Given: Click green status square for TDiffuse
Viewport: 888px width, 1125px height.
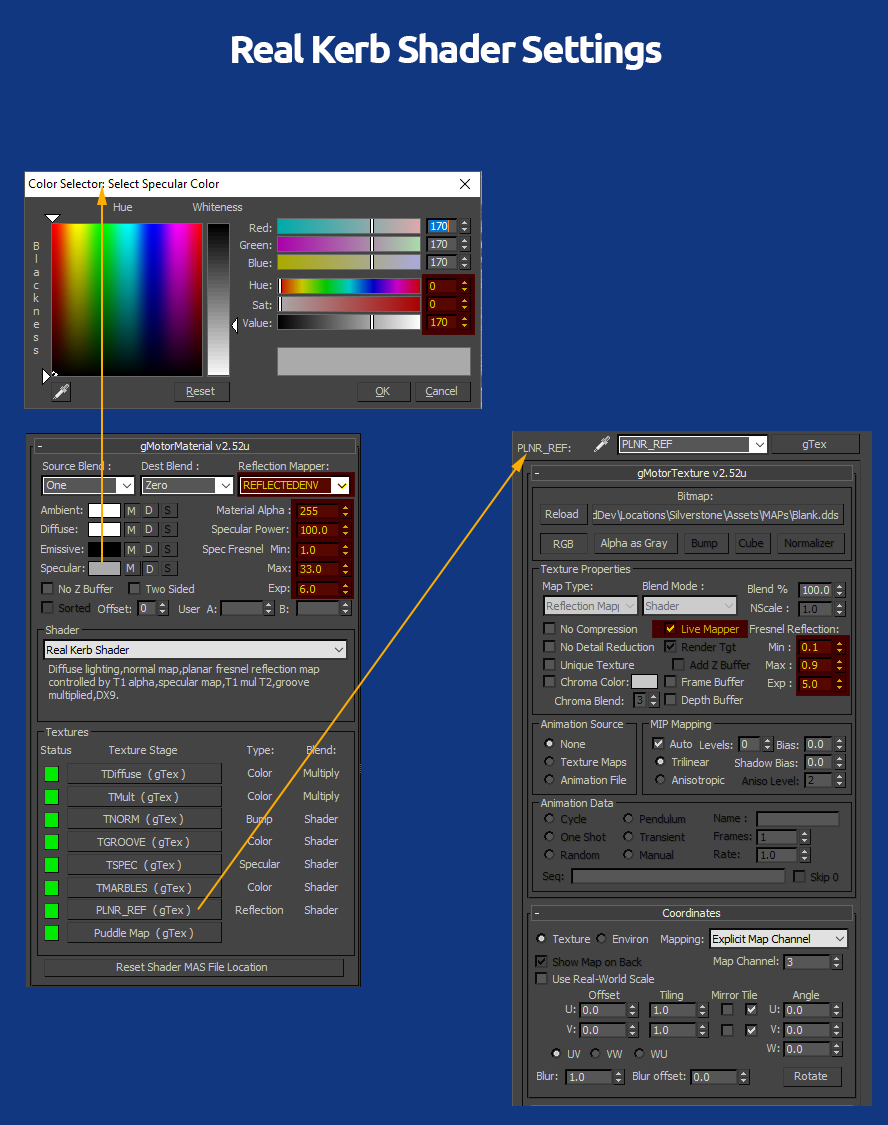Looking at the screenshot, I should (52, 774).
